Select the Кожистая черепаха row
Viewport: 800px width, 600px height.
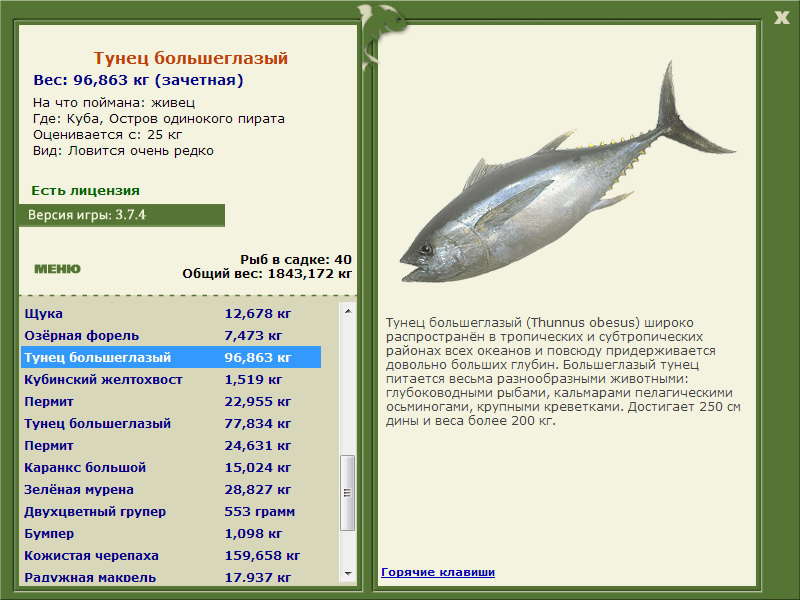[171, 555]
